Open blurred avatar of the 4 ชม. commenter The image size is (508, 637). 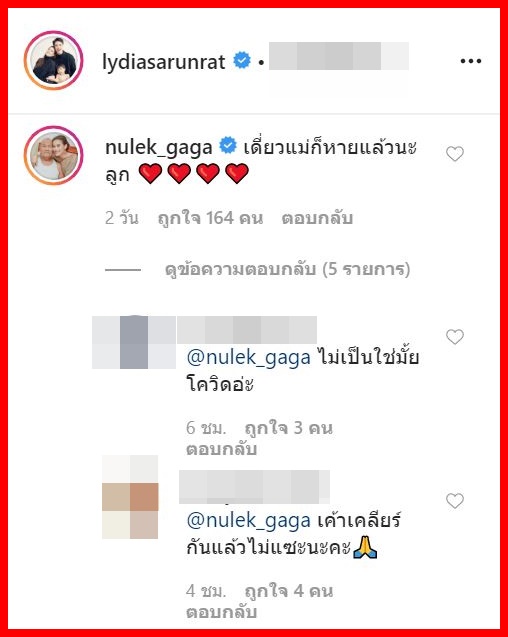130,497
